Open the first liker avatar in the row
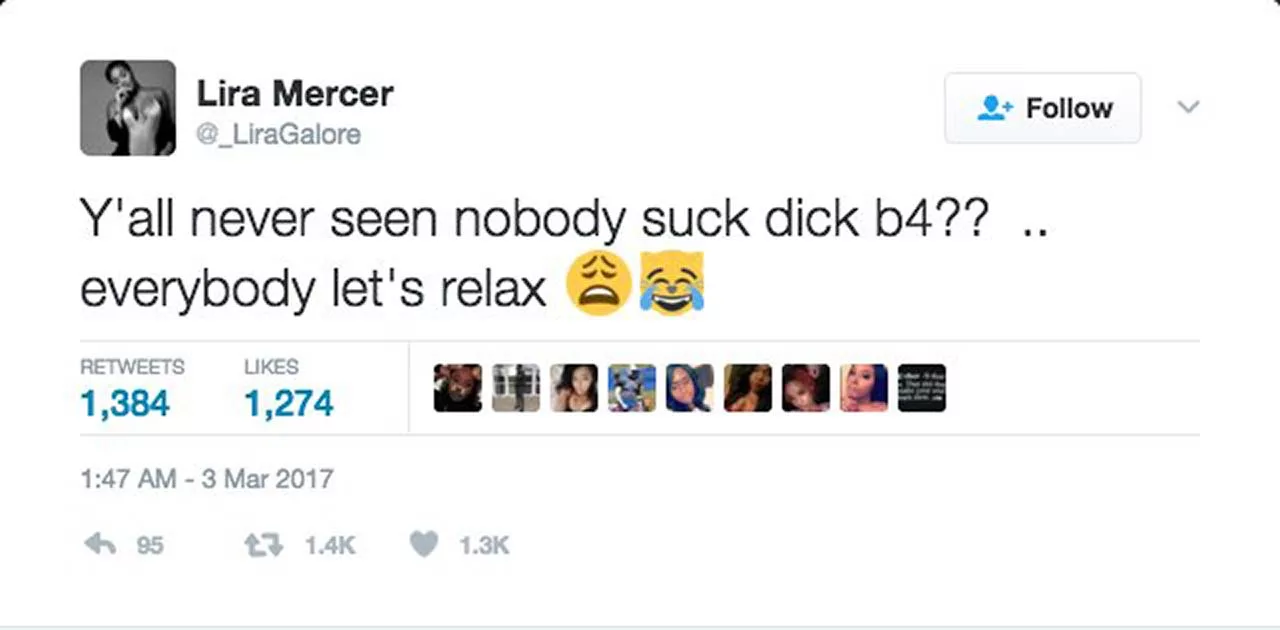Image resolution: width=1280 pixels, height=630 pixels. click(x=458, y=388)
